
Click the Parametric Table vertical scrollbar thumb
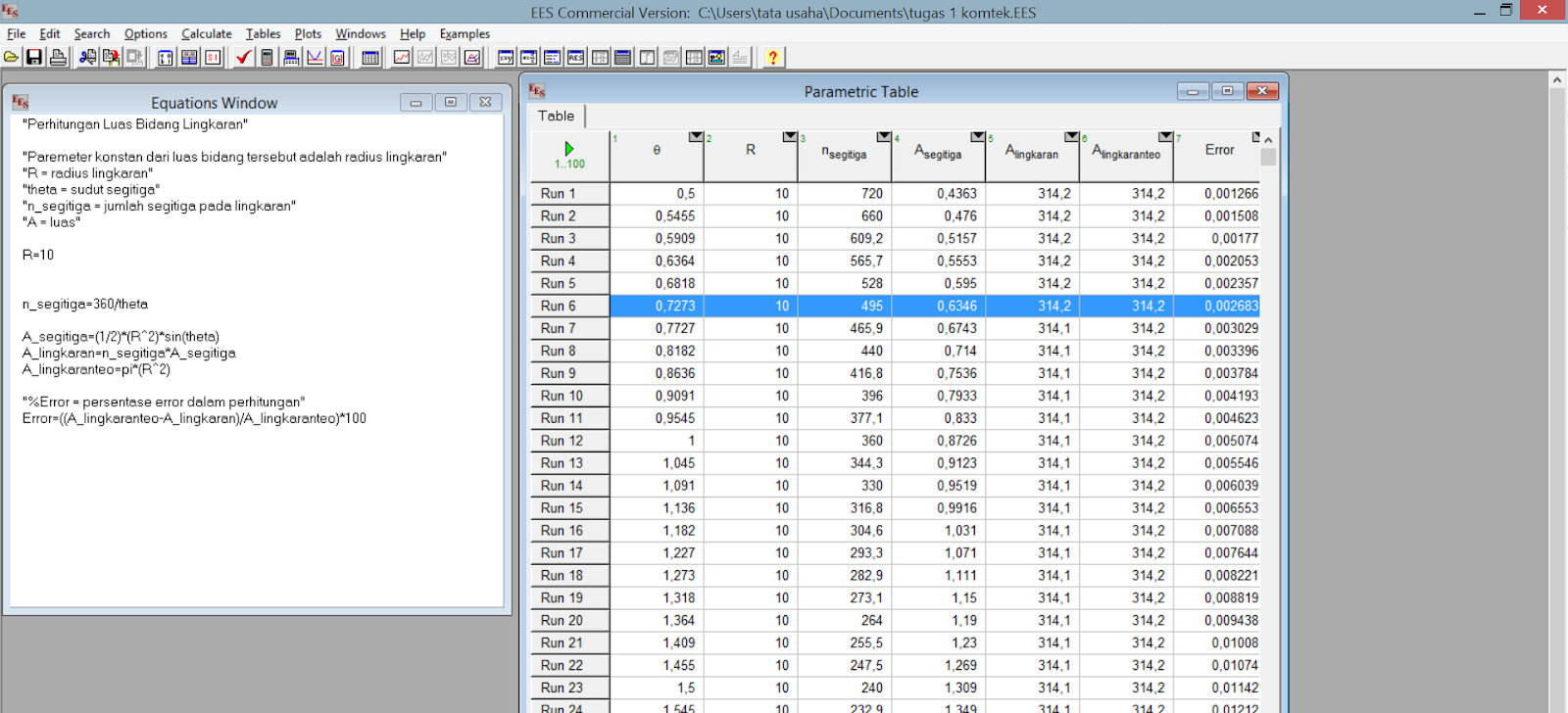(x=1268, y=157)
